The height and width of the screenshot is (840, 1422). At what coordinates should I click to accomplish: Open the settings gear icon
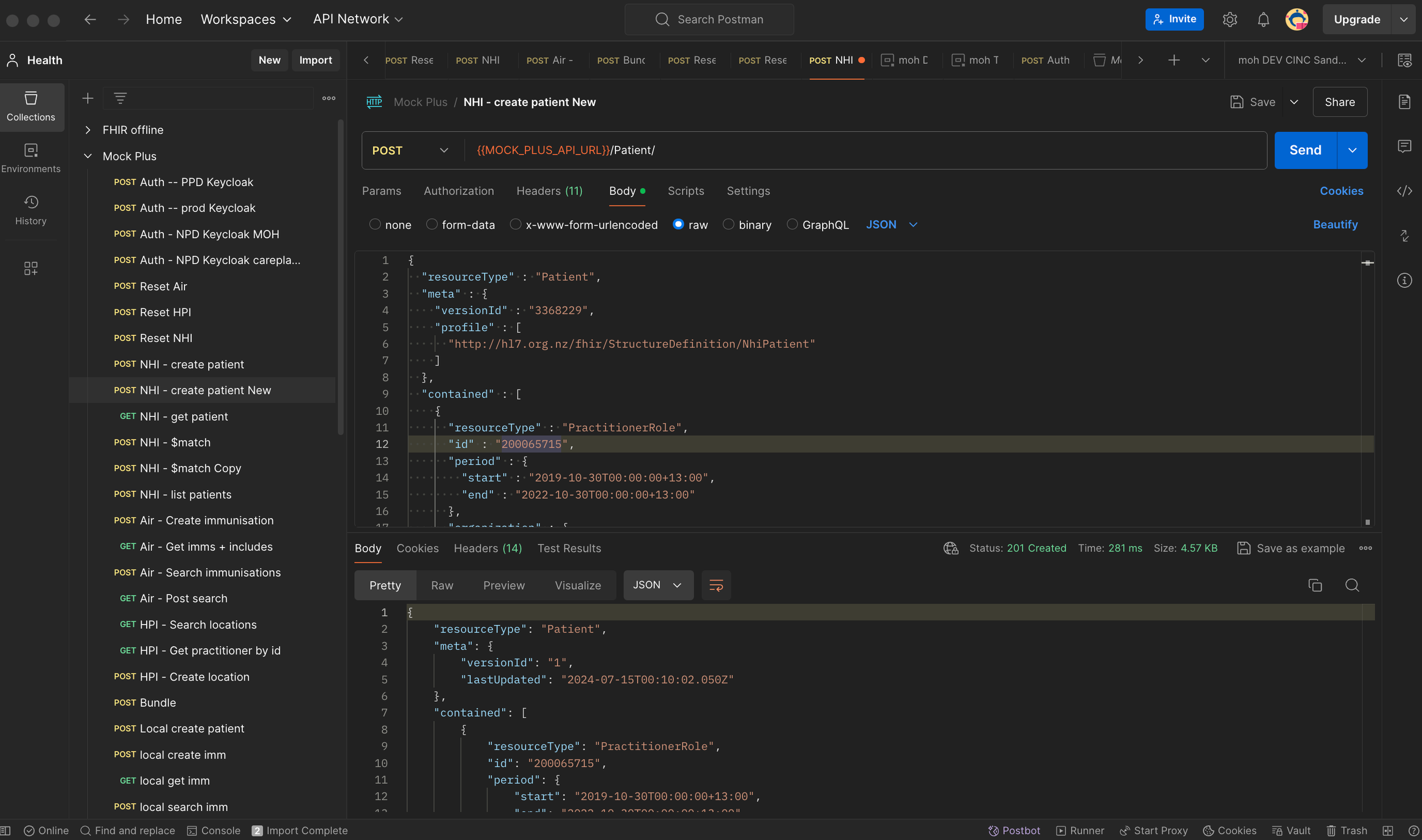tap(1229, 19)
